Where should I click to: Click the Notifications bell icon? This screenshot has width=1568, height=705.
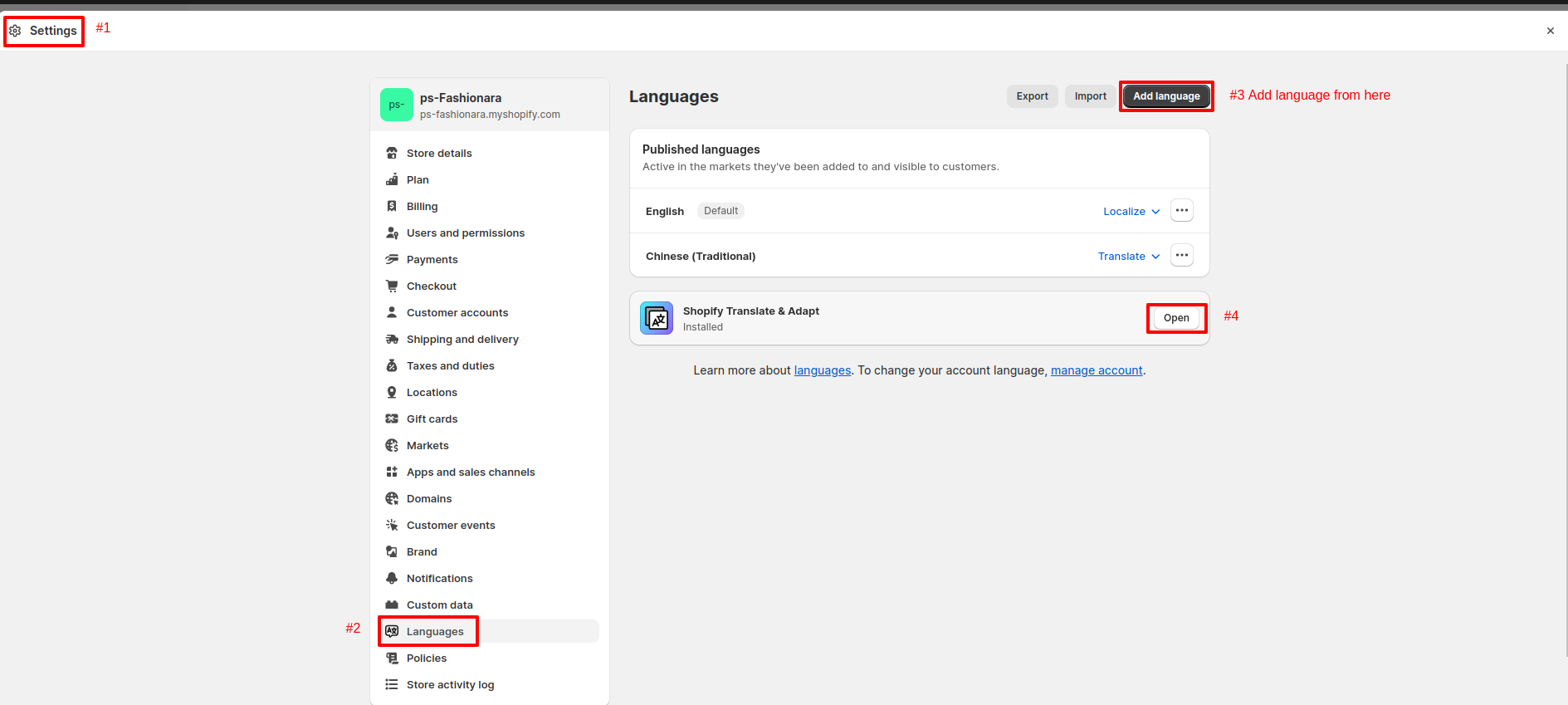(x=392, y=578)
